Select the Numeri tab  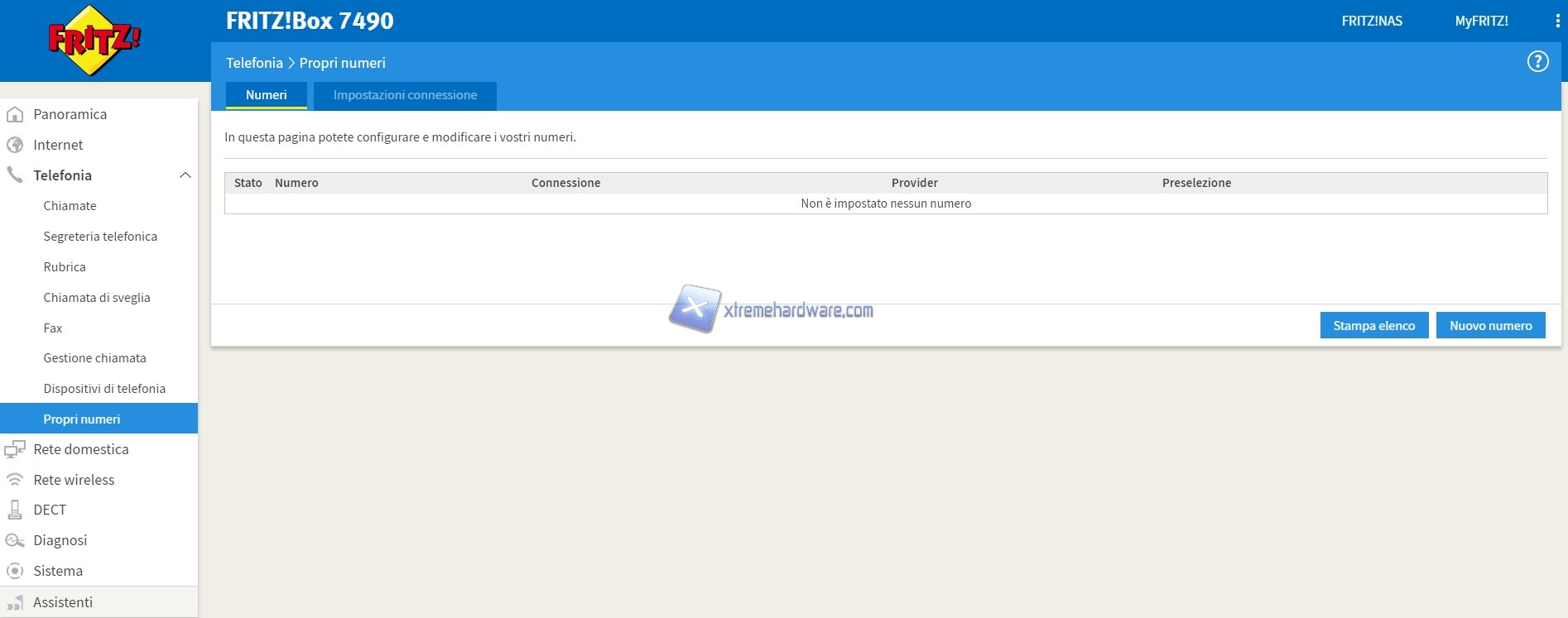coord(266,95)
